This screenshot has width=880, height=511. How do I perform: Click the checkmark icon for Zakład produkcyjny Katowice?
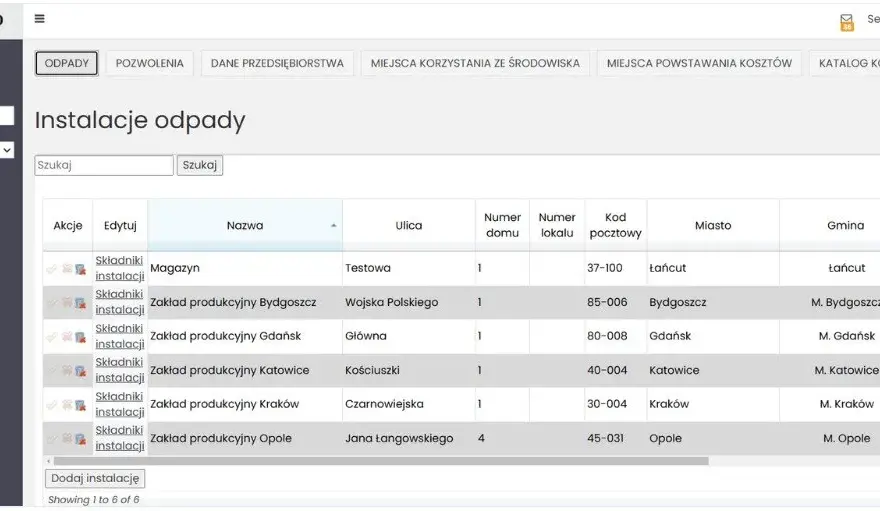(x=52, y=371)
